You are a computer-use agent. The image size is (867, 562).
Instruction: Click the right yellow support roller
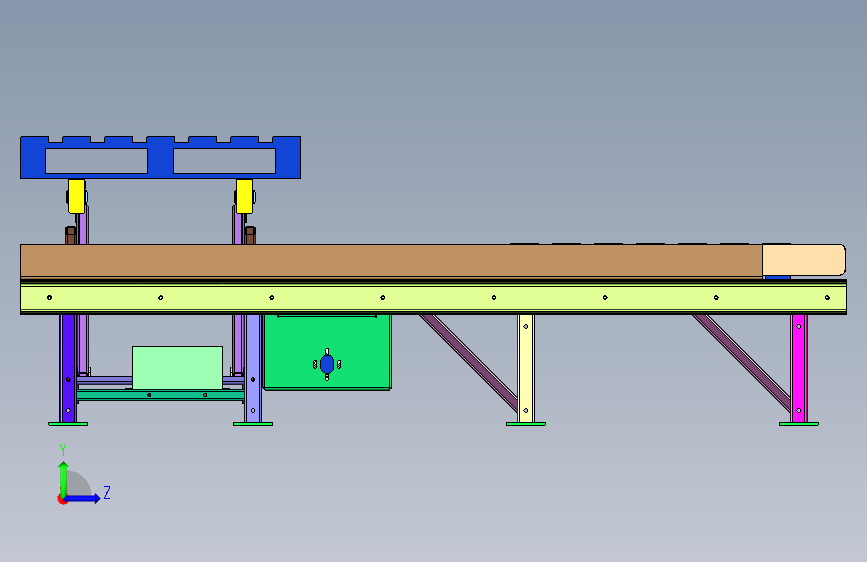(244, 196)
